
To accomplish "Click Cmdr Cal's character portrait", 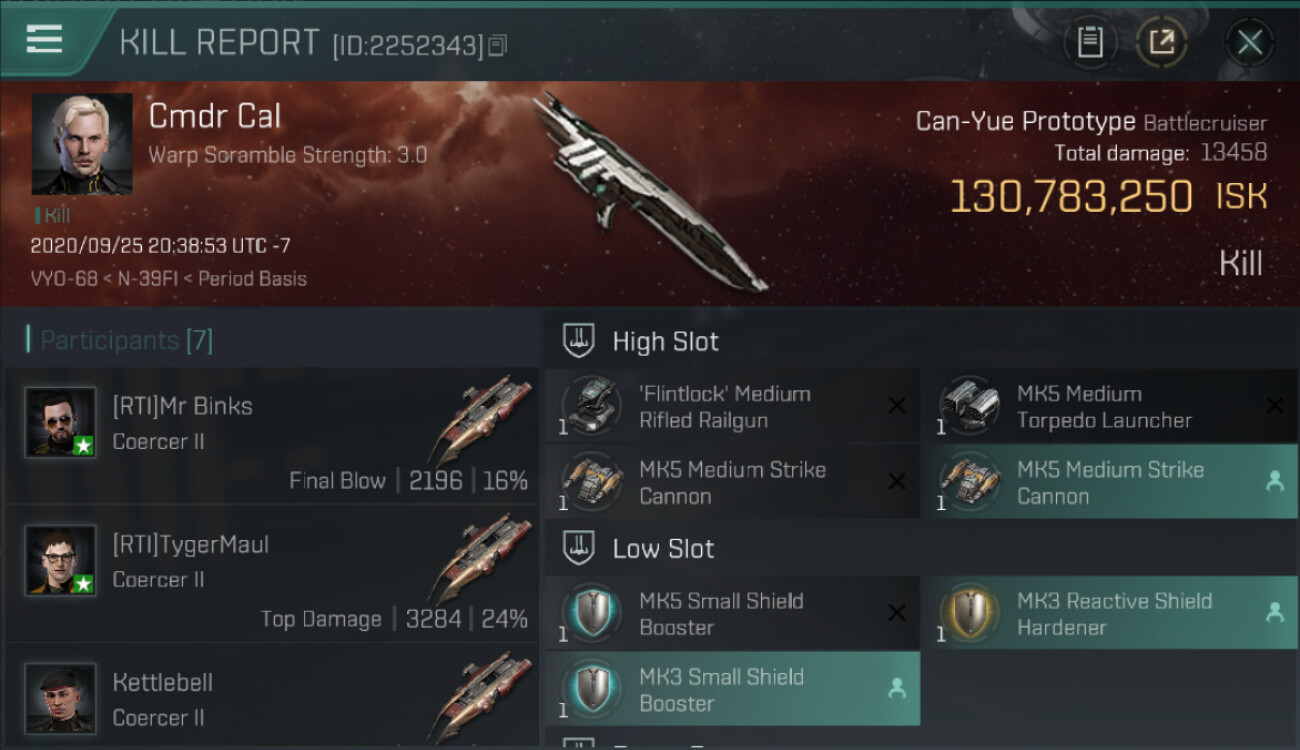I will 82,144.
